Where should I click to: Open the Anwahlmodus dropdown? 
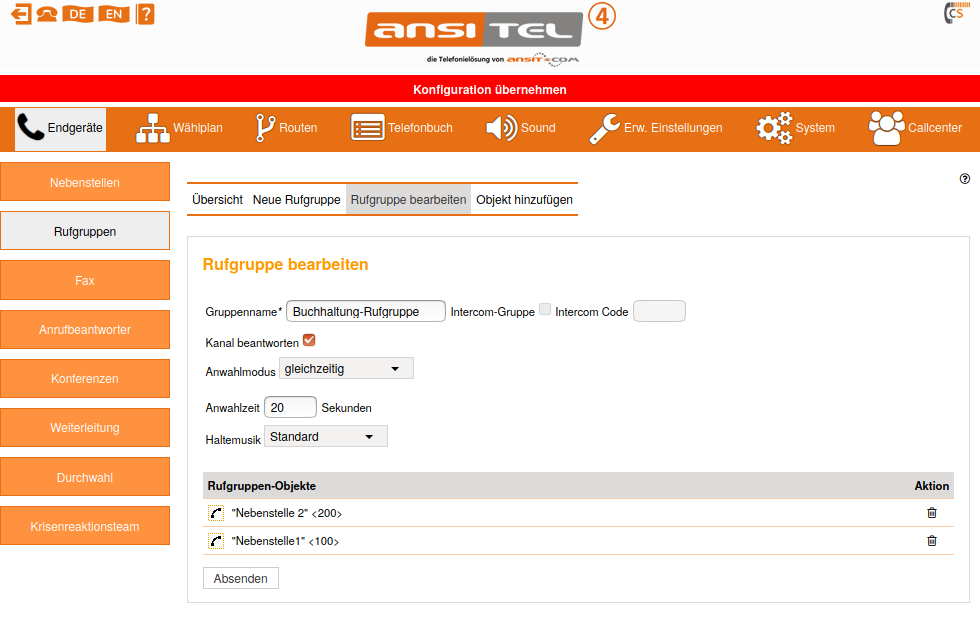346,369
